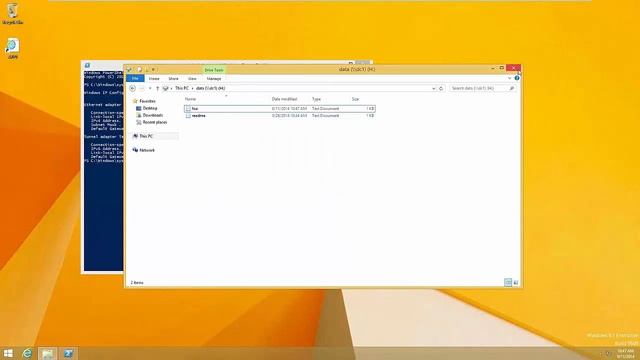Expand the ribbon with the chevron
This screenshot has width=640, height=360.
click(x=509, y=78)
